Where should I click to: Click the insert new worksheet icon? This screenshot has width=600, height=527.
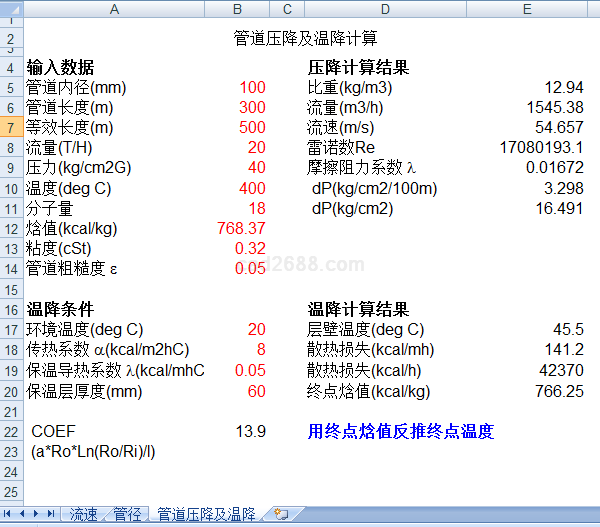[281, 514]
